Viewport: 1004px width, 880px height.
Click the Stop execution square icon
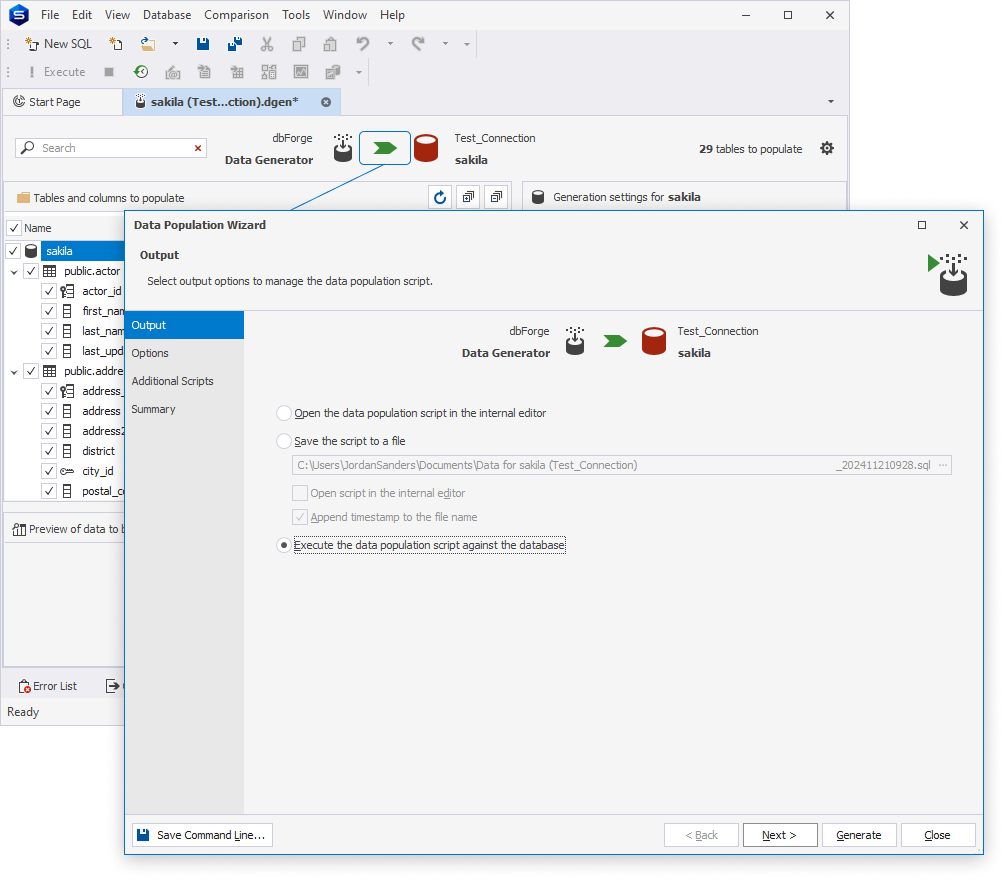[109, 72]
